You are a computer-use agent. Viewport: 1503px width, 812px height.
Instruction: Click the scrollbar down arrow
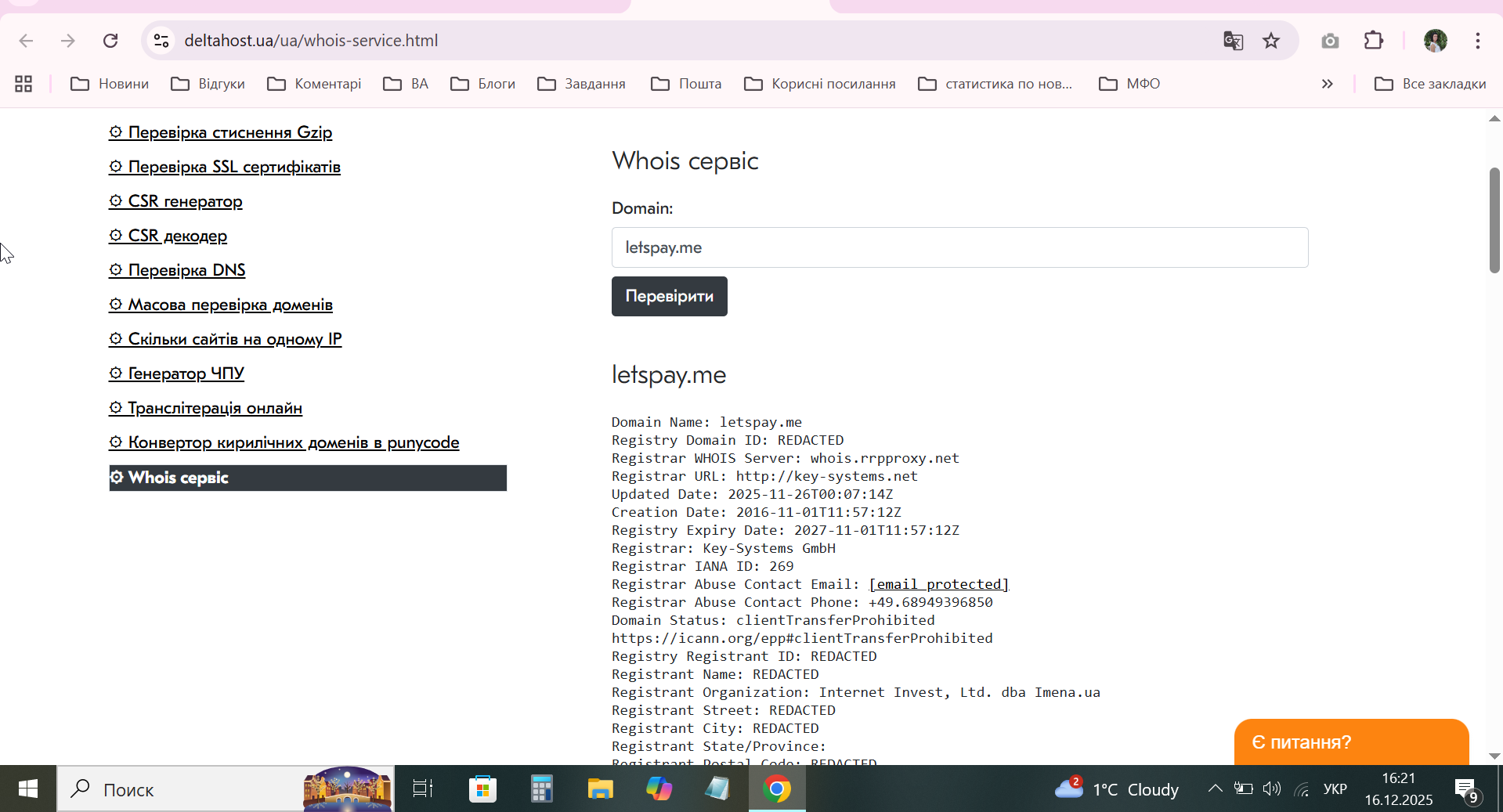1494,756
